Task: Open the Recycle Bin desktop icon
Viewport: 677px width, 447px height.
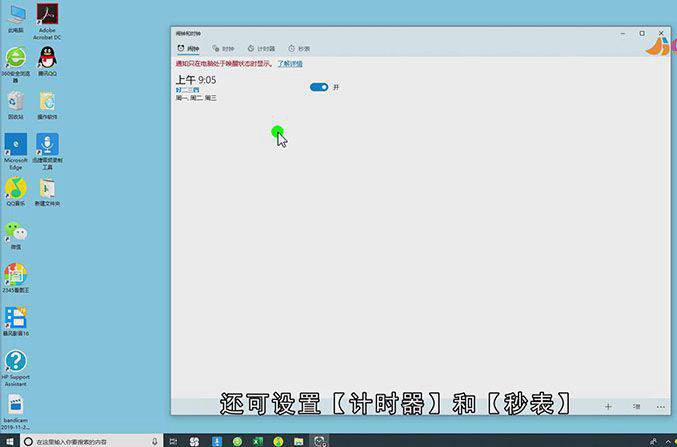Action: [16, 105]
